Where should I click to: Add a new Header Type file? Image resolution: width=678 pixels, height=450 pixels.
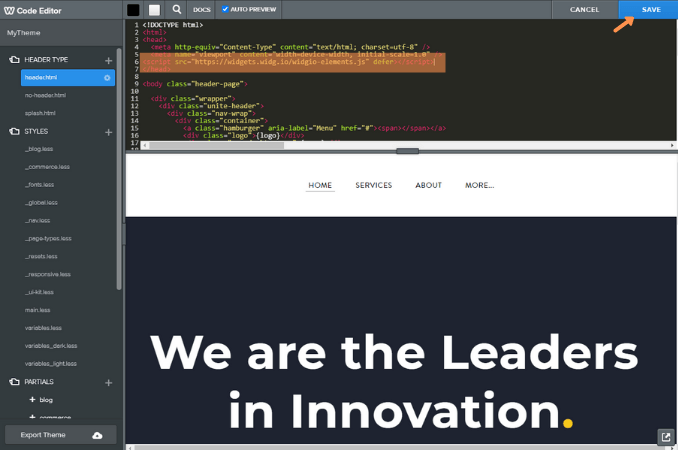point(109,61)
